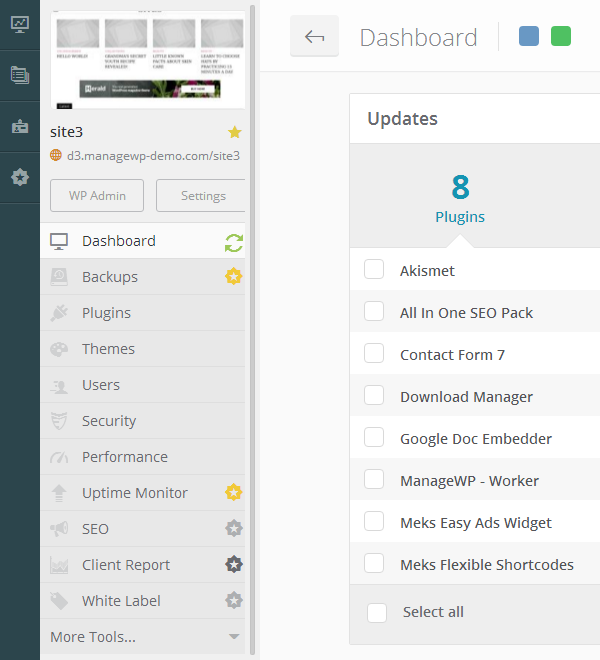Check the Contact Form 7 checkbox
600x660 pixels.
tap(374, 353)
